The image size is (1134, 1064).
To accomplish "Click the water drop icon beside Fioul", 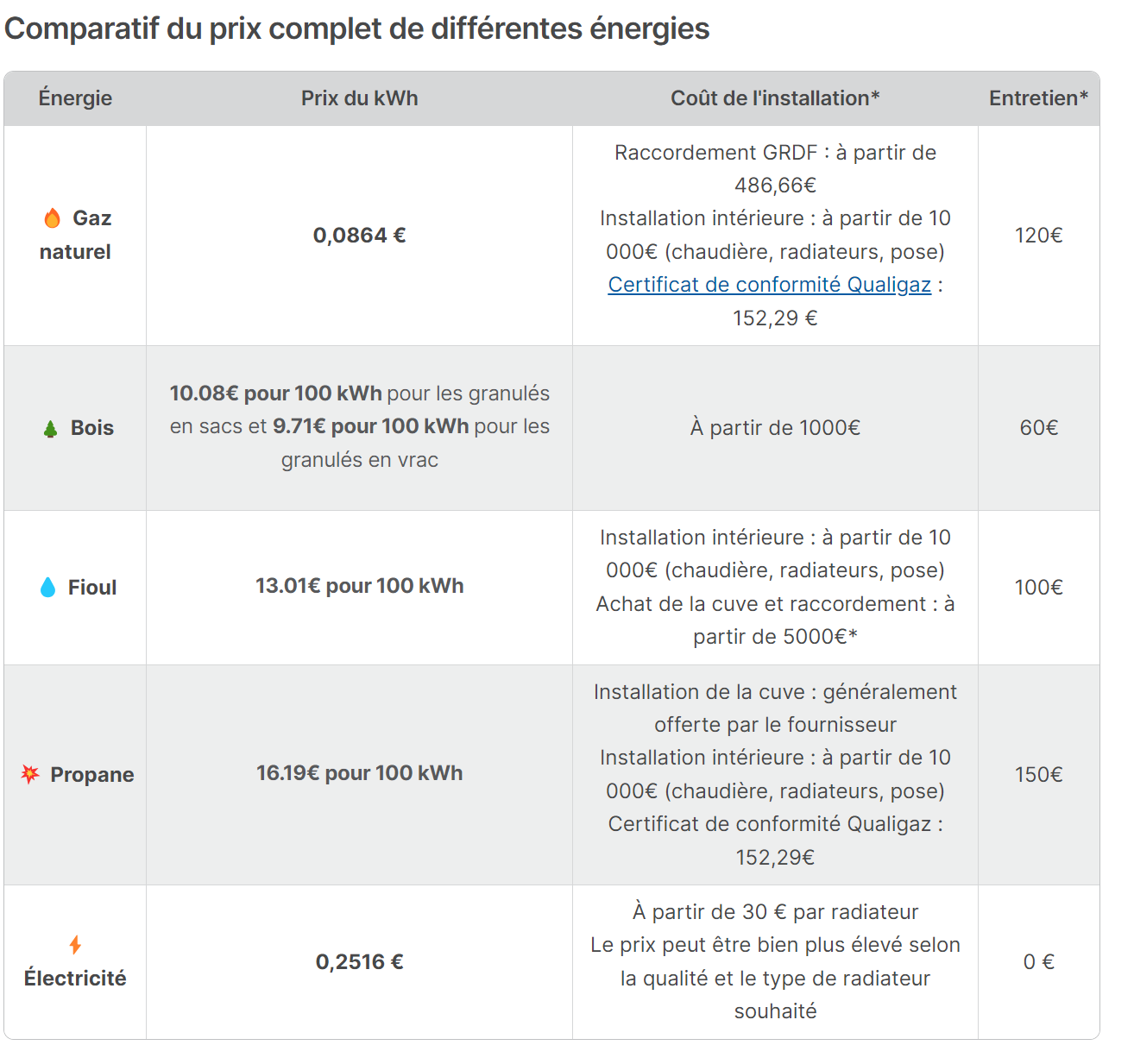I will click(x=48, y=588).
